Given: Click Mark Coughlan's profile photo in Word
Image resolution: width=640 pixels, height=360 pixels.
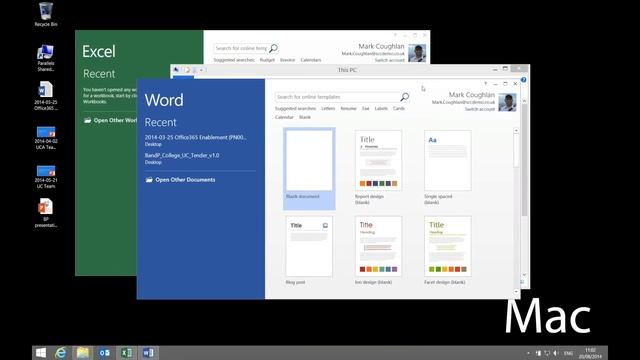Looking at the screenshot, I should pyautogui.click(x=507, y=102).
